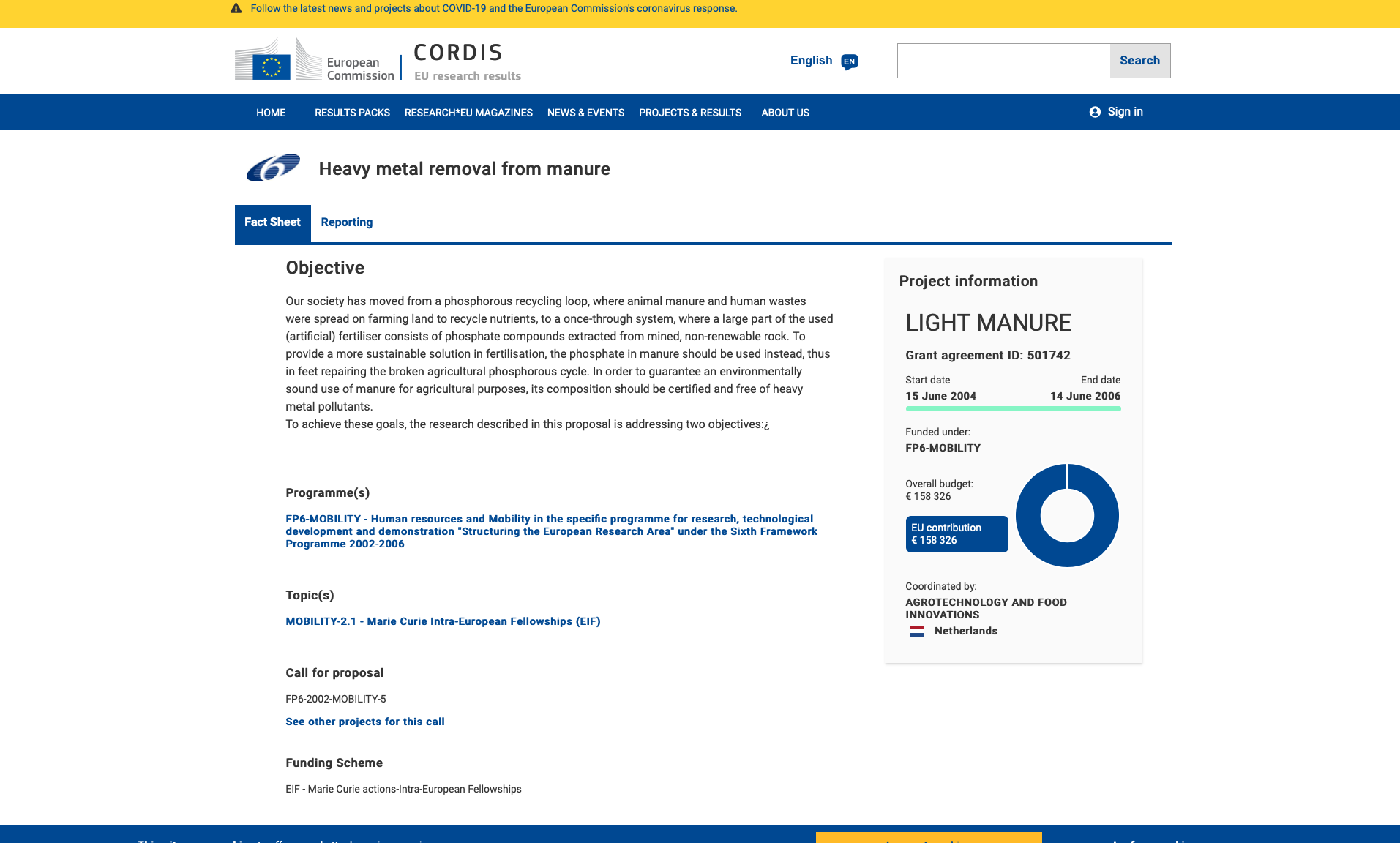Click the user account icon beside Sign in
Screen dimensions: 1400x843
click(1095, 112)
